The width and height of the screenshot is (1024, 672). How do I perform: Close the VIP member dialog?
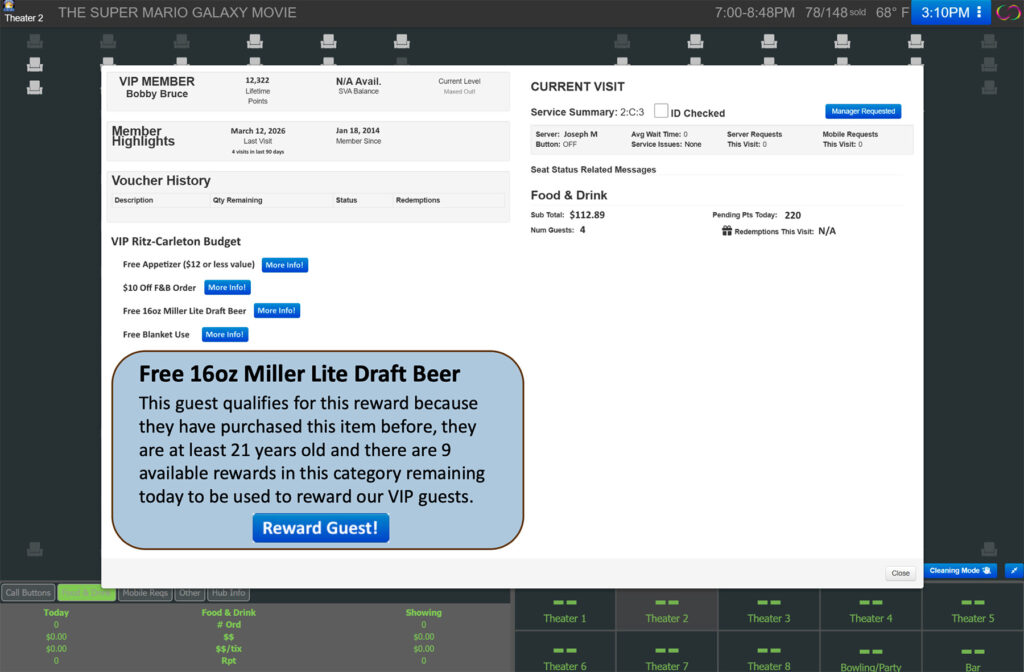pos(900,573)
